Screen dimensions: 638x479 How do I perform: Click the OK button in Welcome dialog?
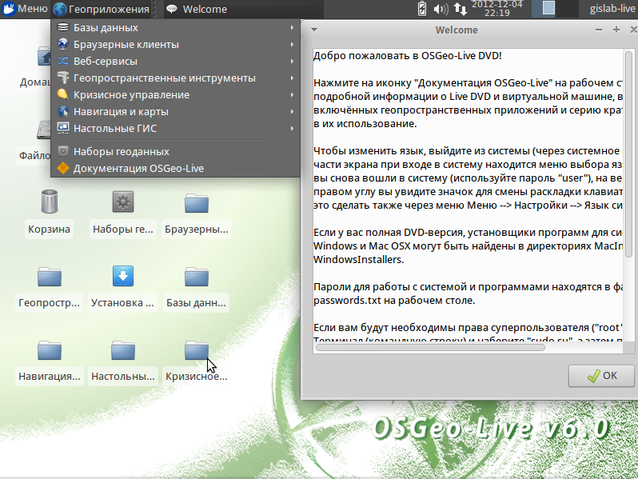point(601,375)
